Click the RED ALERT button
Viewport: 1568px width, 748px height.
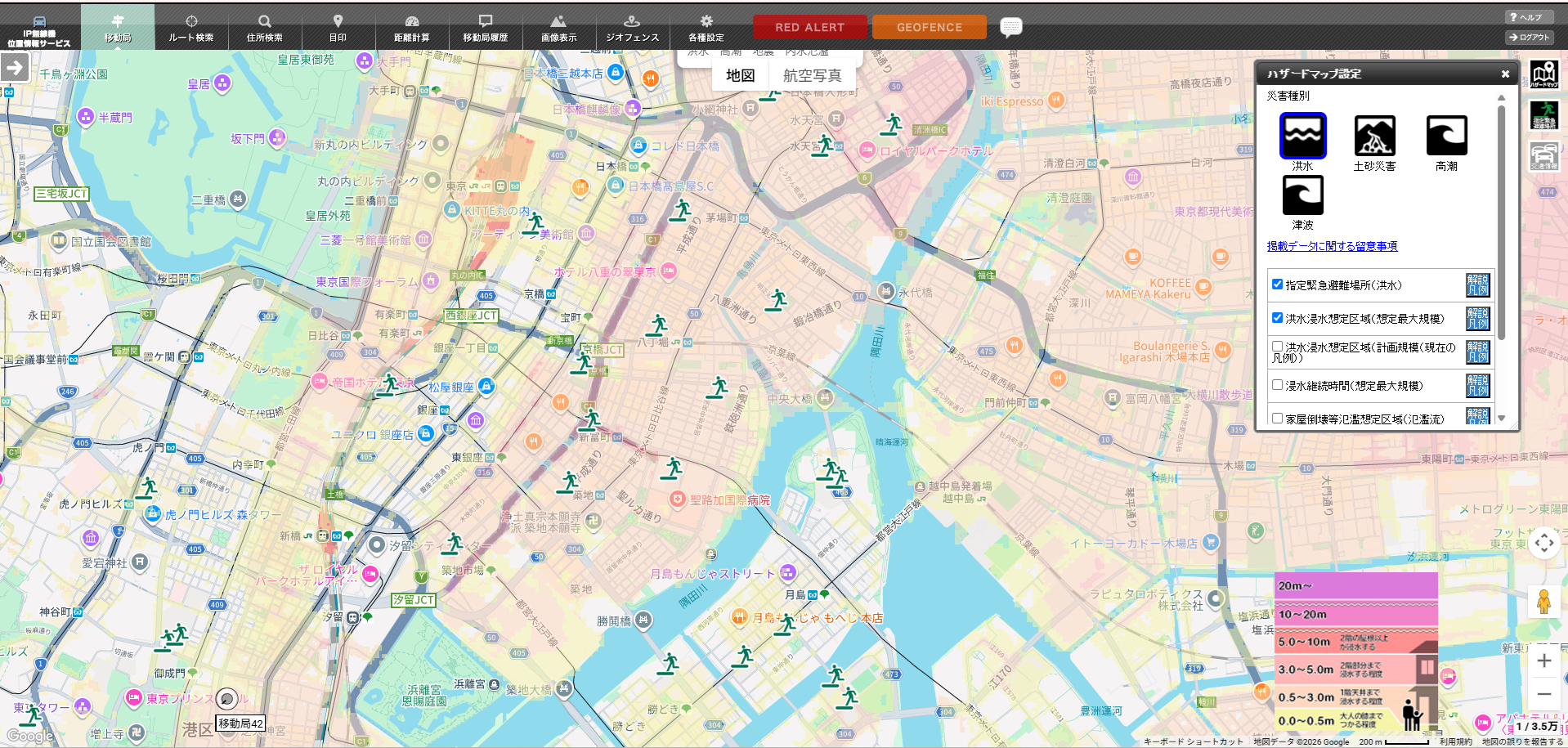pos(809,27)
